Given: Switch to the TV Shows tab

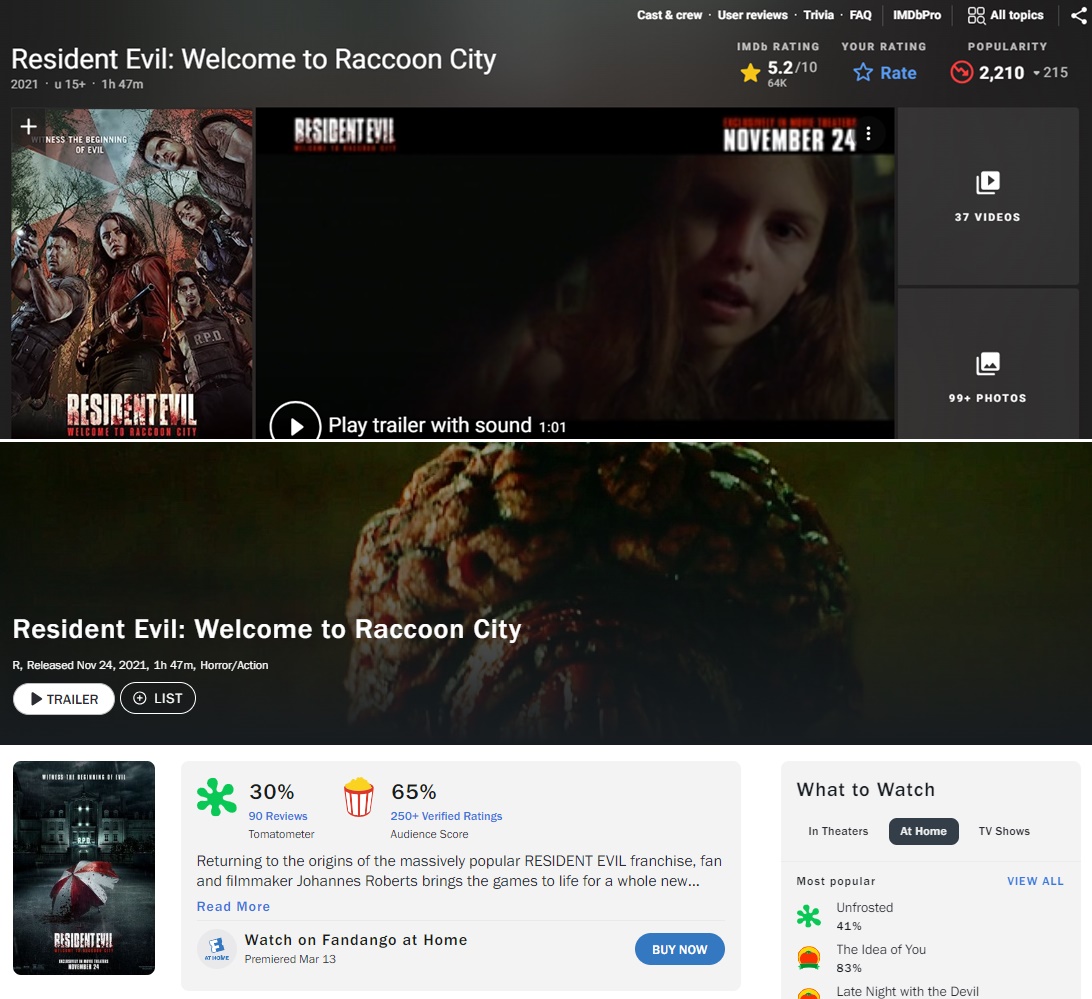Looking at the screenshot, I should 1004,831.
